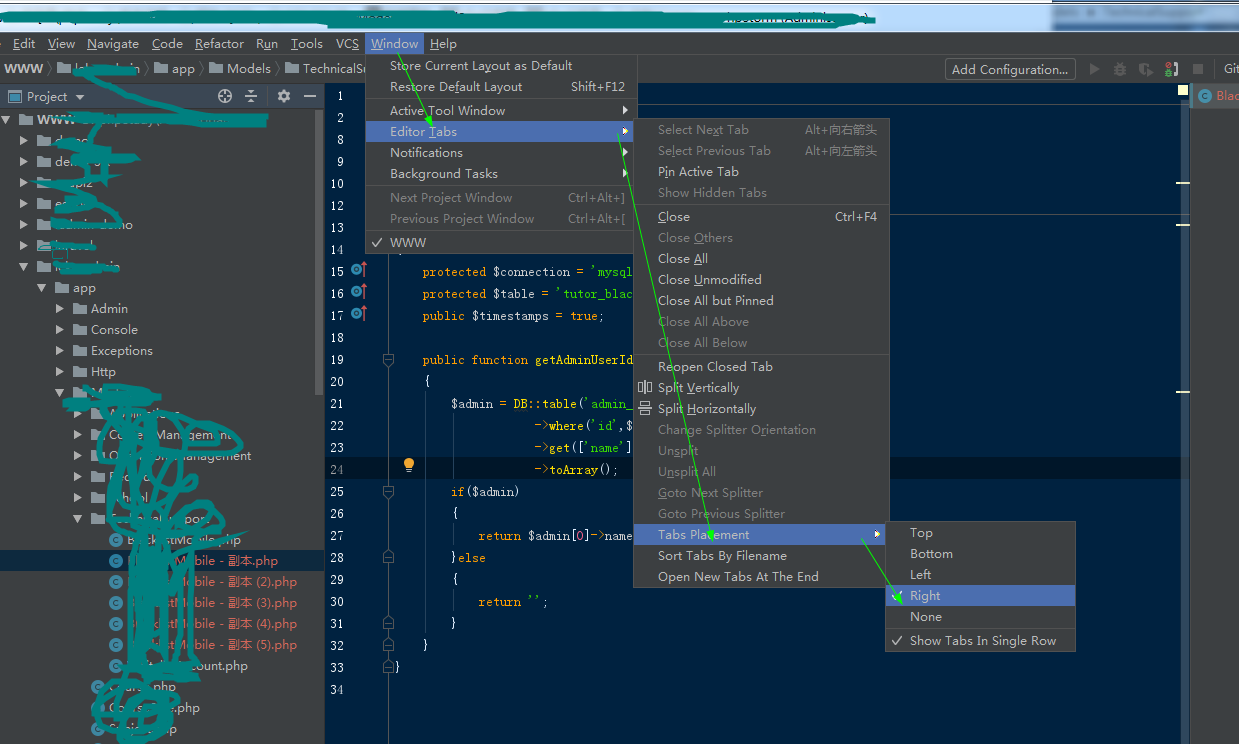The image size is (1239, 744).
Task: Click the Debug bug icon in toolbar
Action: pyautogui.click(x=1120, y=69)
